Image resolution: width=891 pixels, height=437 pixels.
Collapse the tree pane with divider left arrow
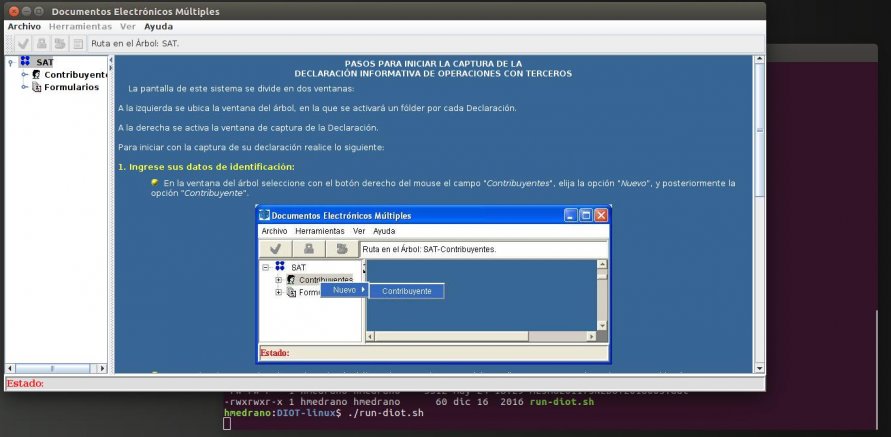coord(111,59)
